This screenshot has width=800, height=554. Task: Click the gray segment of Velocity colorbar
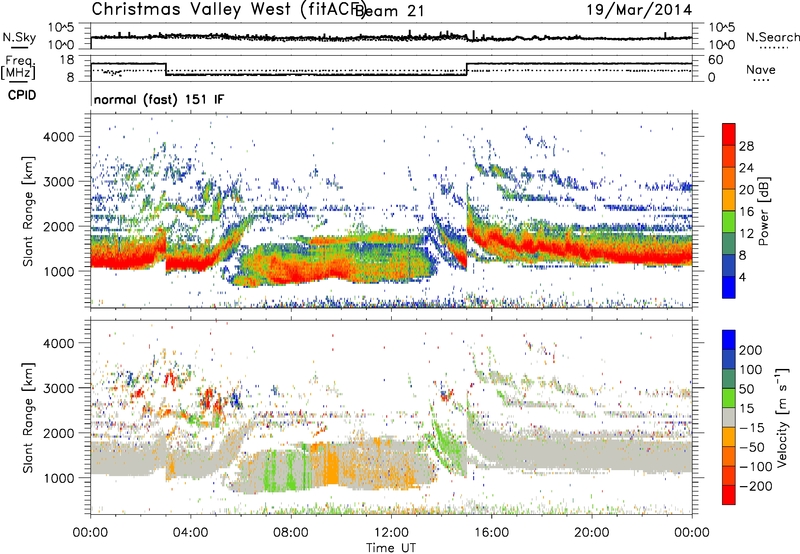[x=729, y=417]
